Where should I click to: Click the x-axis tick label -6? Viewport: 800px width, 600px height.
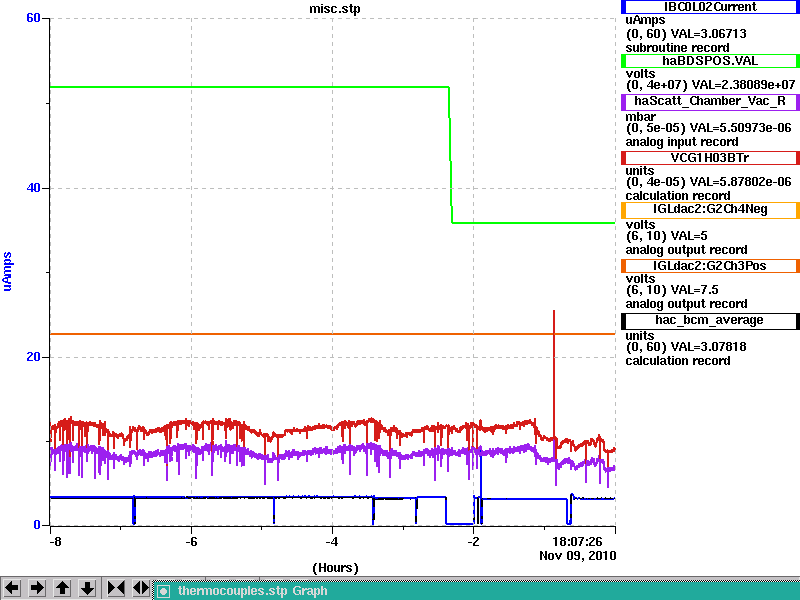click(191, 541)
